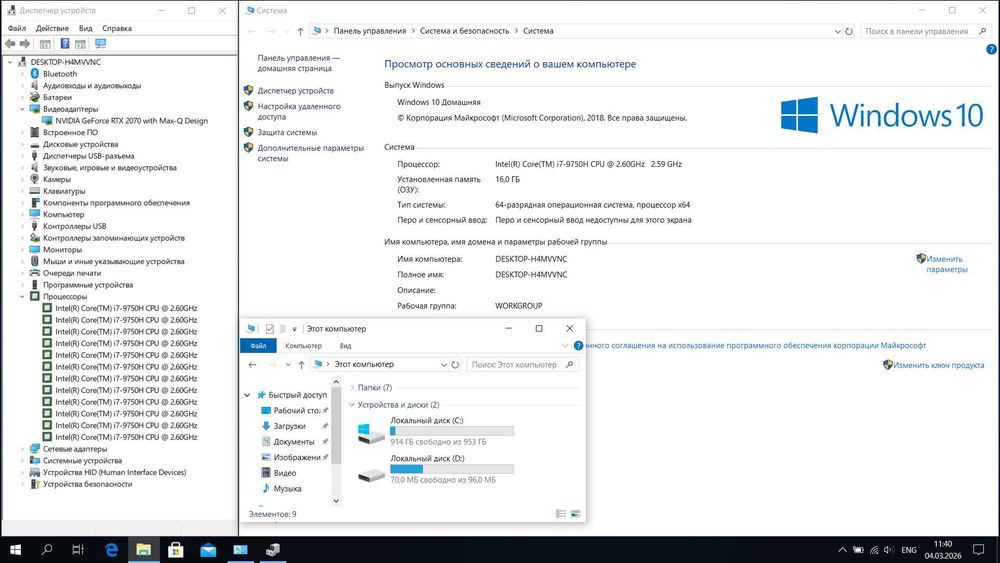The width and height of the screenshot is (1000, 563).
Task: Expand the Bluetooth category
Action: click(22, 74)
